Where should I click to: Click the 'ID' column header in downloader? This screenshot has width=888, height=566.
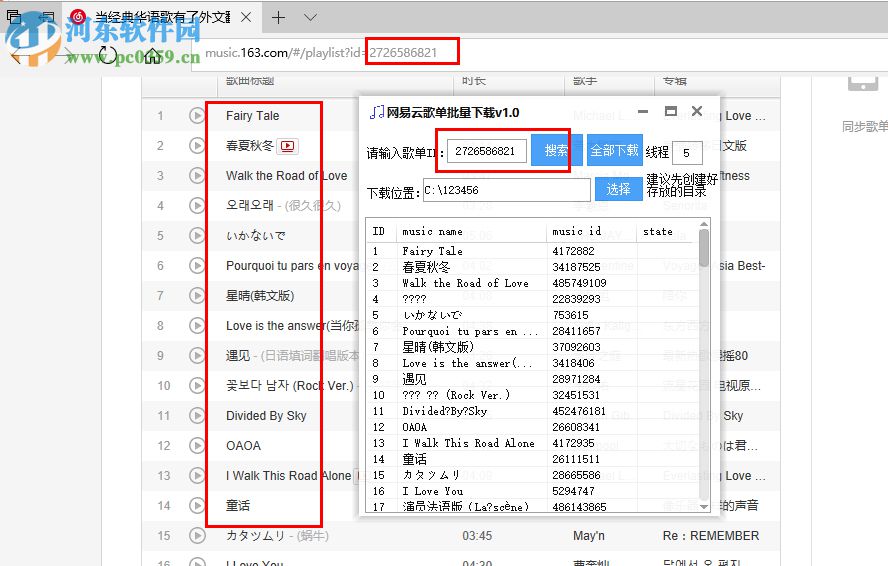(x=378, y=231)
